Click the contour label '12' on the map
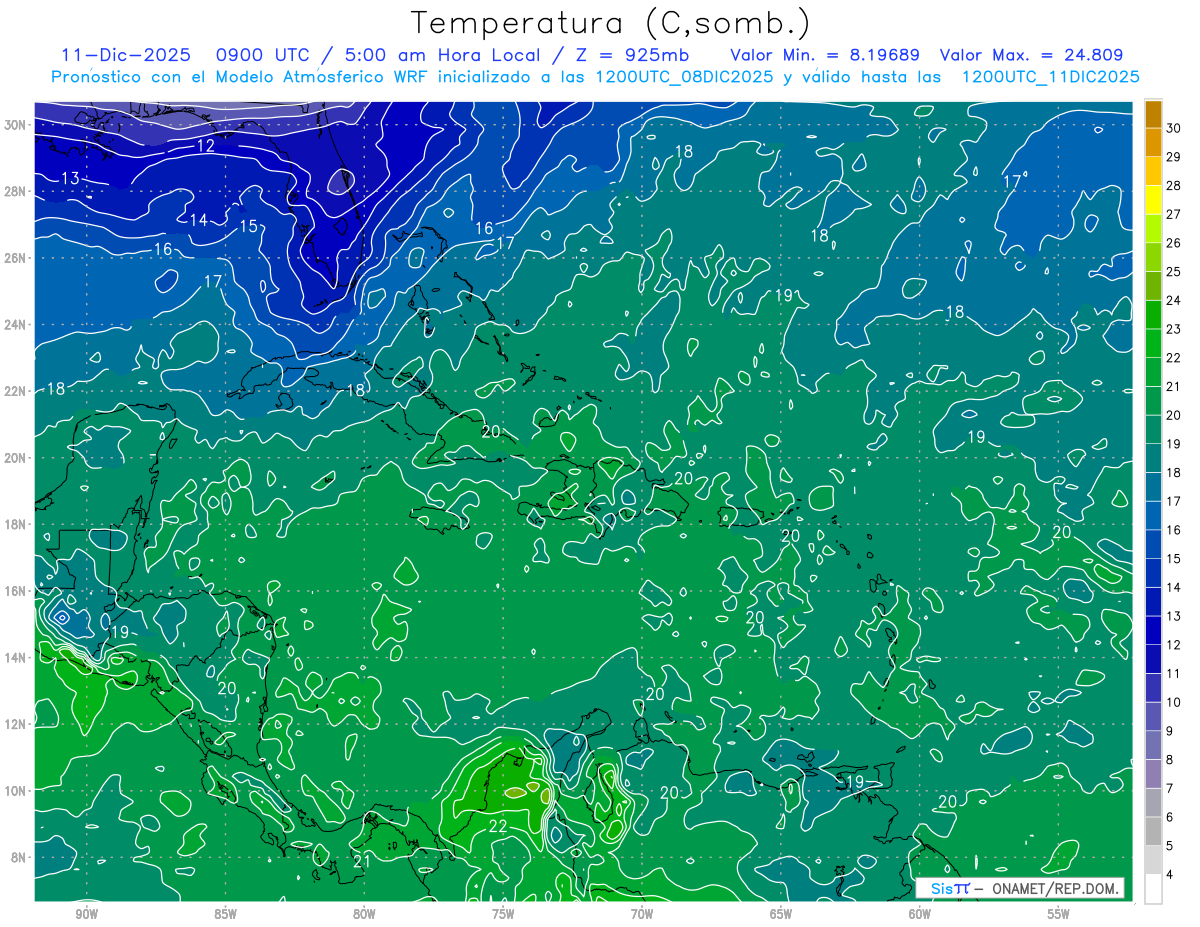This screenshot has width=1200, height=927. [205, 146]
